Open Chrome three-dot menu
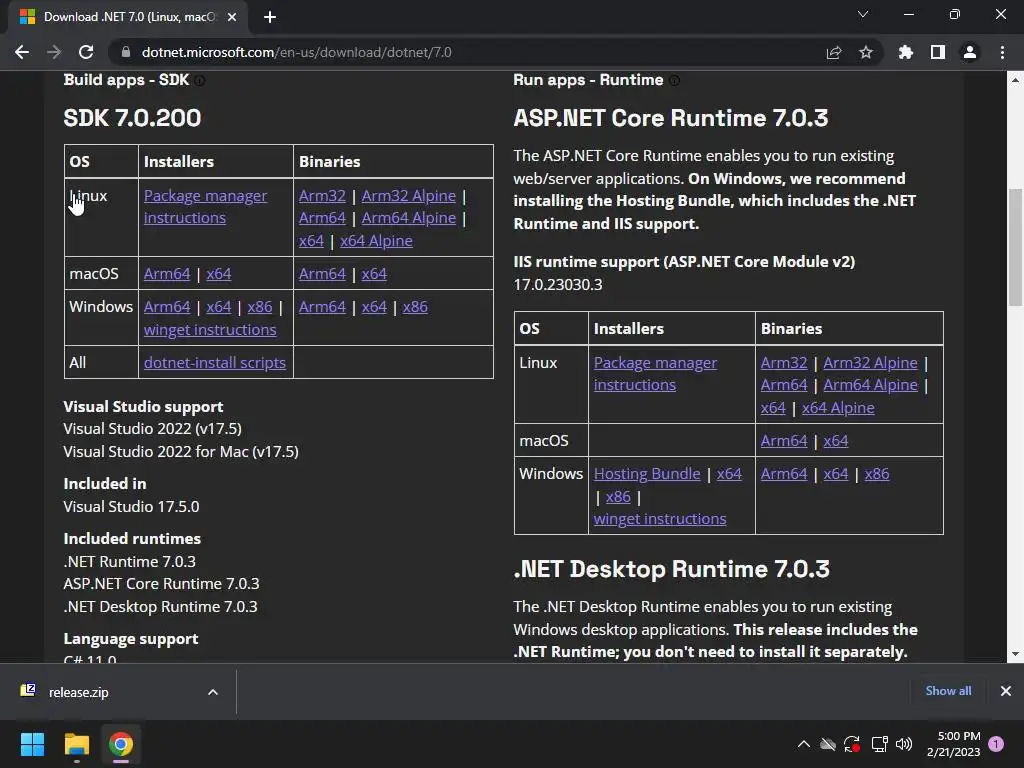The width and height of the screenshot is (1024, 768). (1002, 52)
